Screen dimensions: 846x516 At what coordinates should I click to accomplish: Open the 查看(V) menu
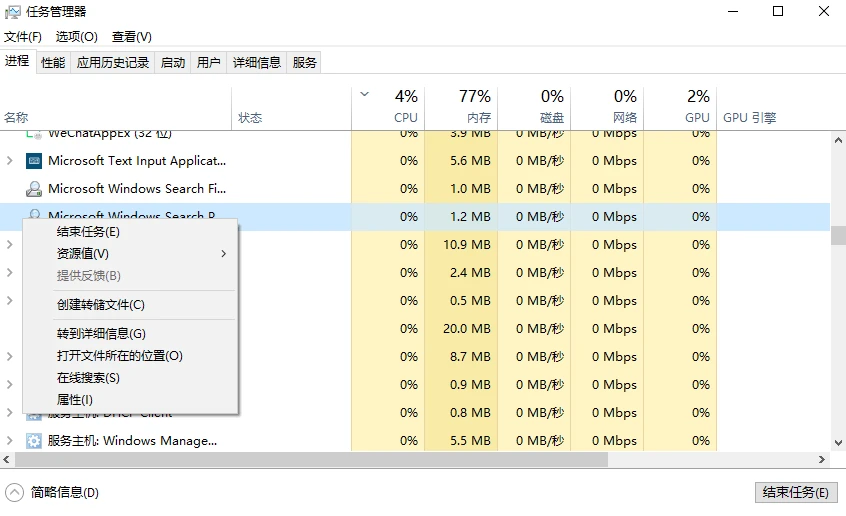tap(132, 37)
